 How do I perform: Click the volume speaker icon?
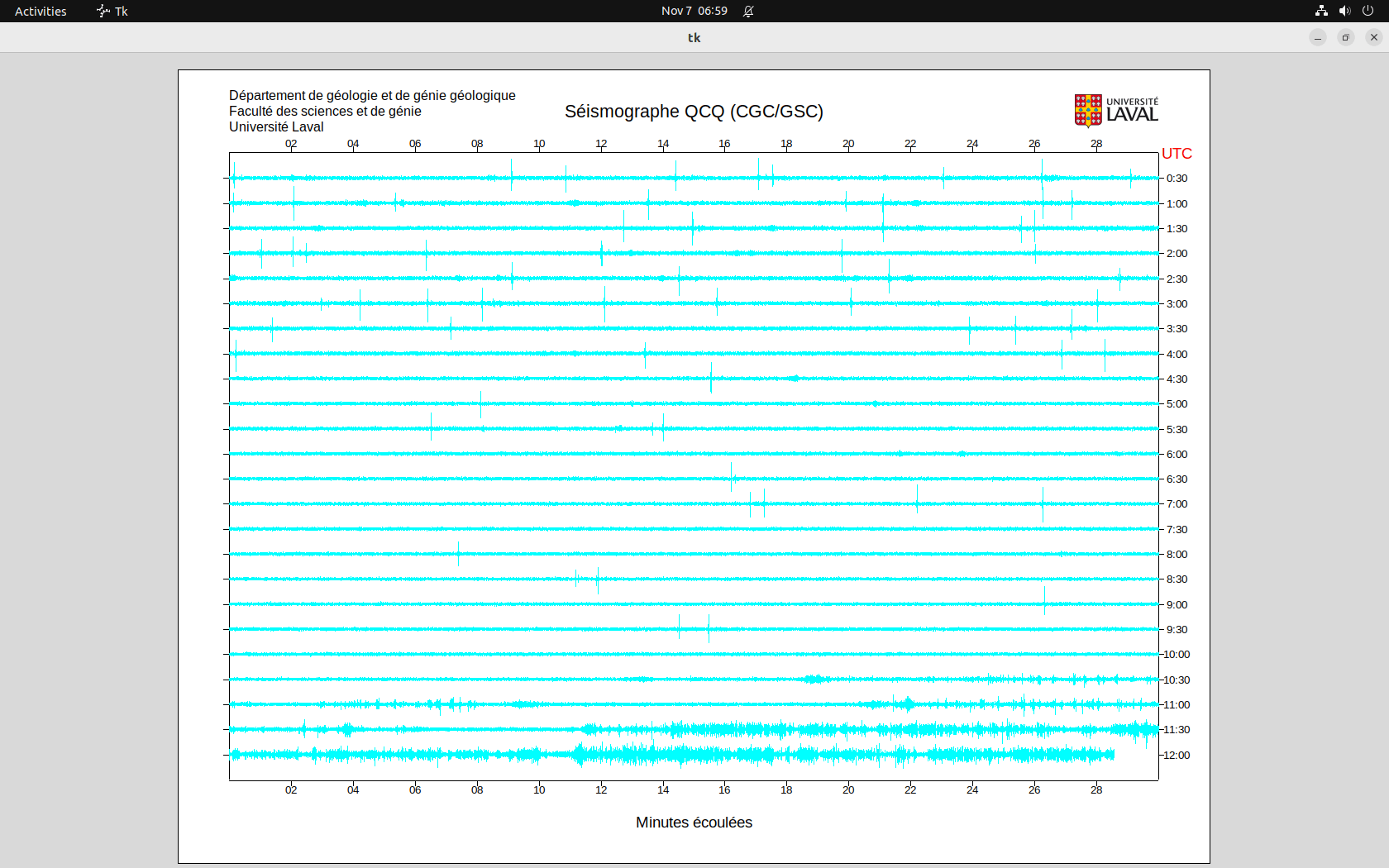pos(1344,11)
